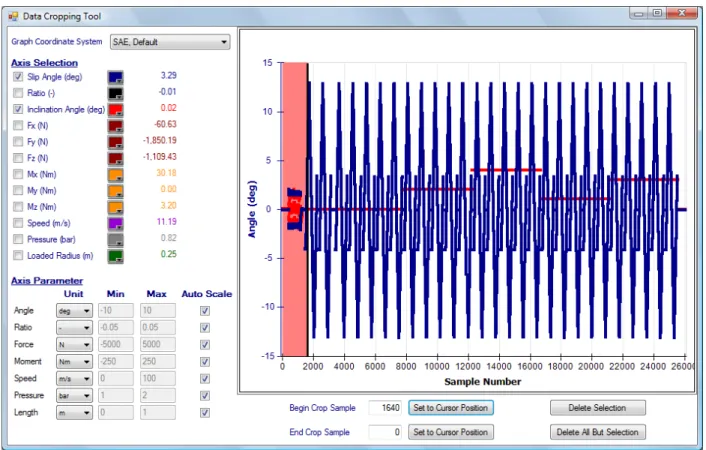This screenshot has height=450, width=706.
Task: Toggle Auto Scale for Ratio
Action: click(205, 327)
